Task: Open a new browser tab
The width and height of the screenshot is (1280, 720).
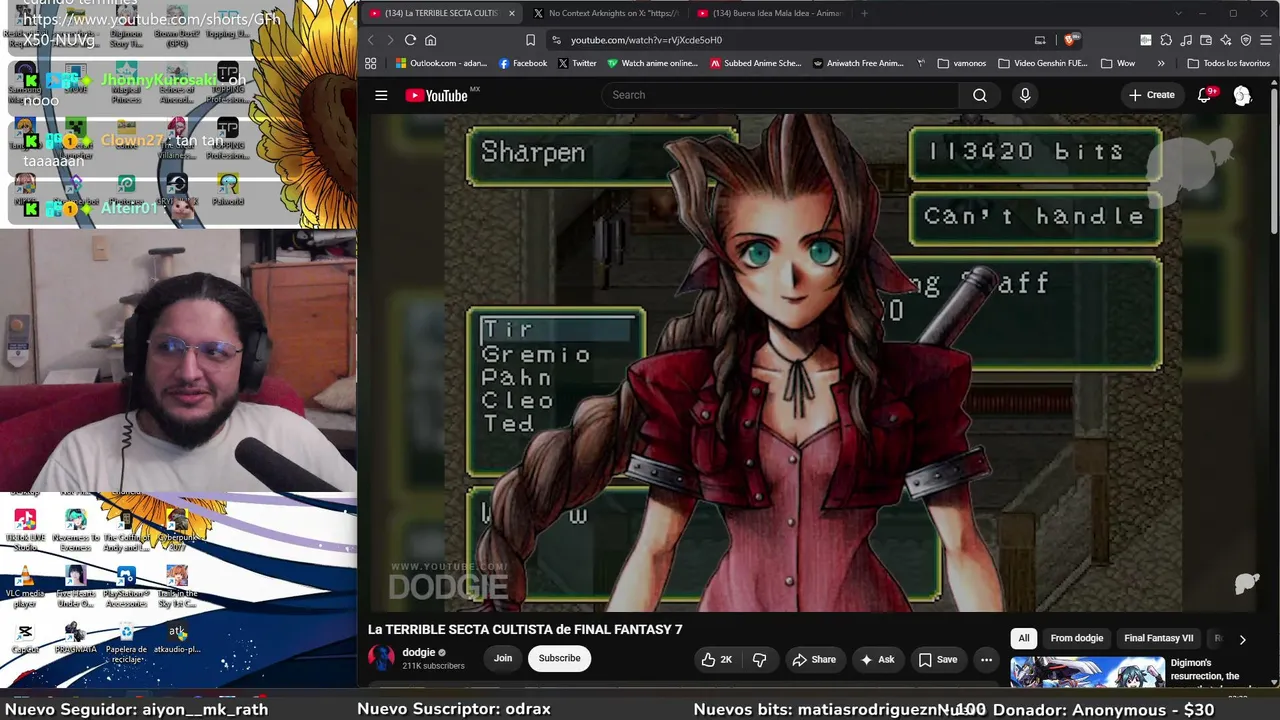Action: coord(865,13)
